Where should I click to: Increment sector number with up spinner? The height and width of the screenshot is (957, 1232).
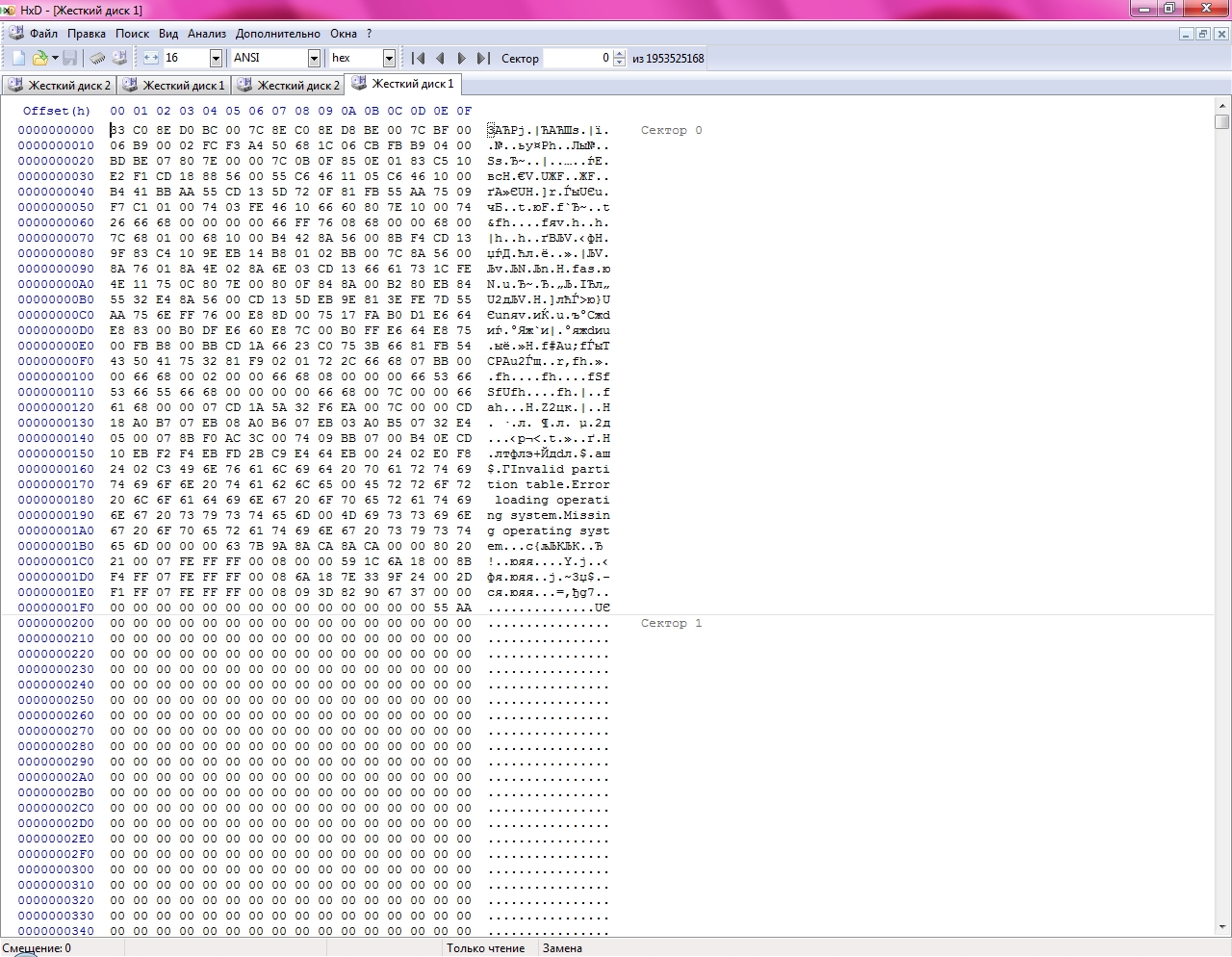click(619, 55)
